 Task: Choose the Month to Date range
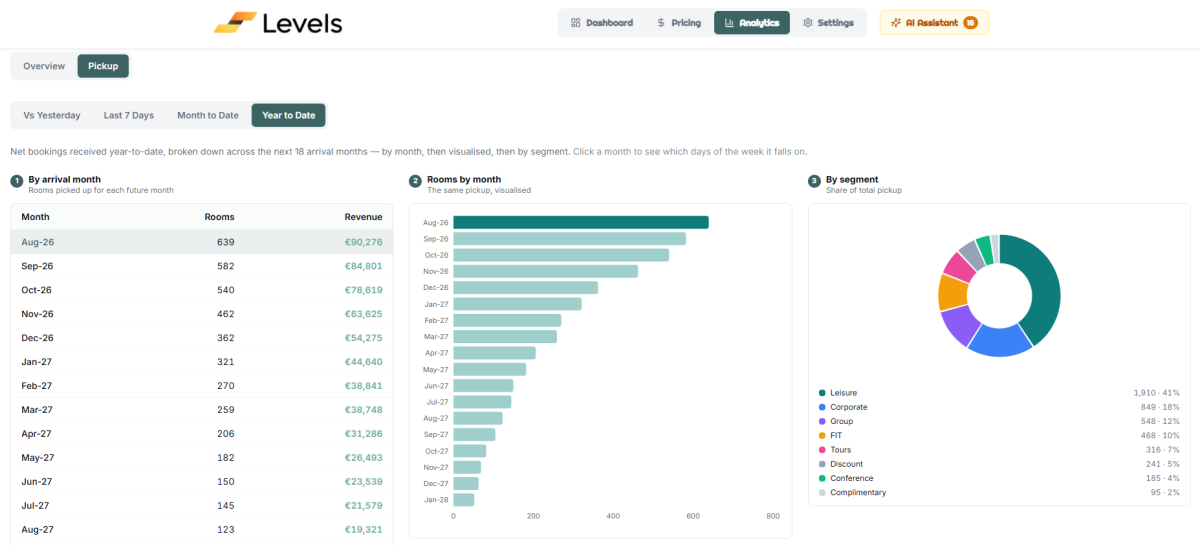pos(208,115)
